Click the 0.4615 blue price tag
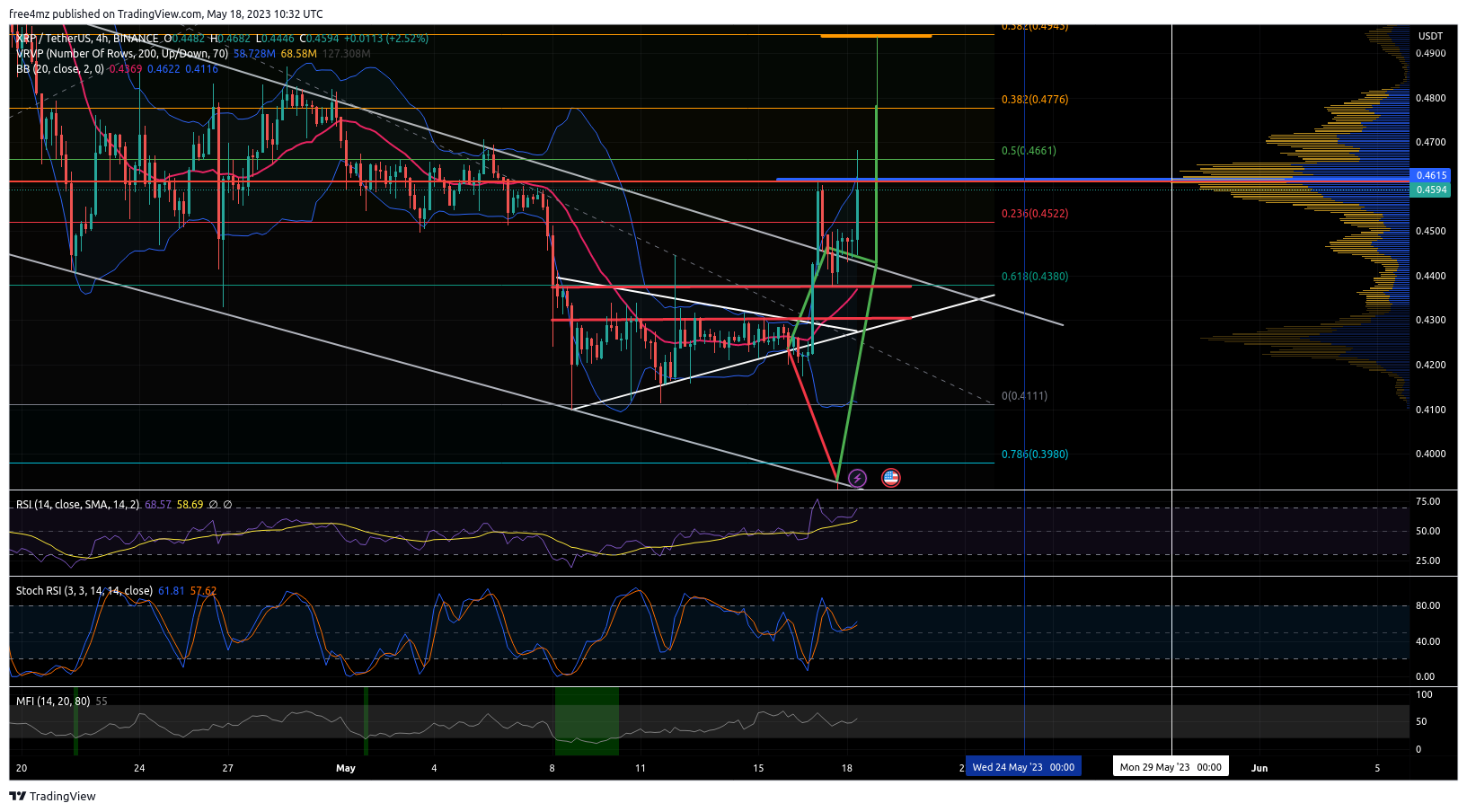The width and height of the screenshot is (1467, 812). pos(1432,176)
